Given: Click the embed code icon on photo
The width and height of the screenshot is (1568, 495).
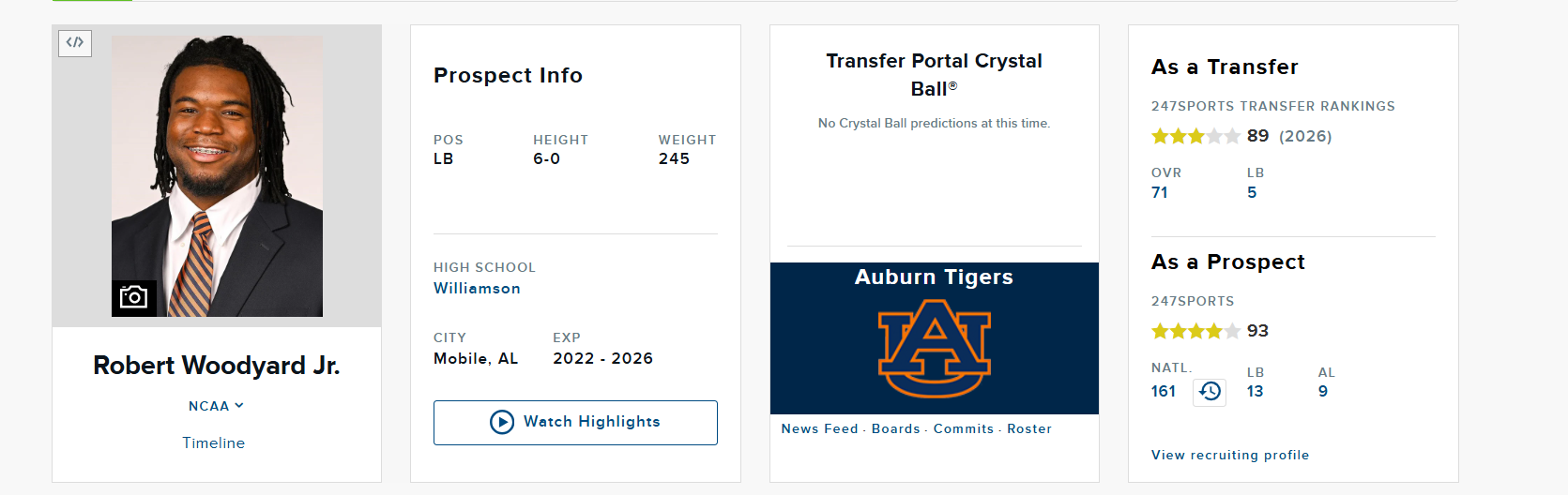Looking at the screenshot, I should 75,42.
